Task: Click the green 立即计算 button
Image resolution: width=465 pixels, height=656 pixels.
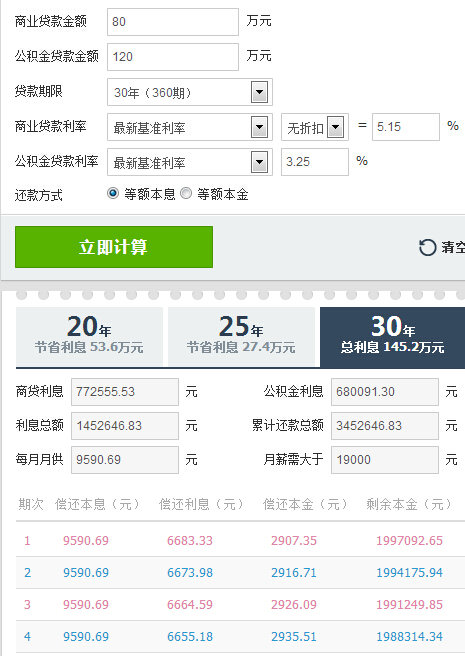Action: [114, 247]
